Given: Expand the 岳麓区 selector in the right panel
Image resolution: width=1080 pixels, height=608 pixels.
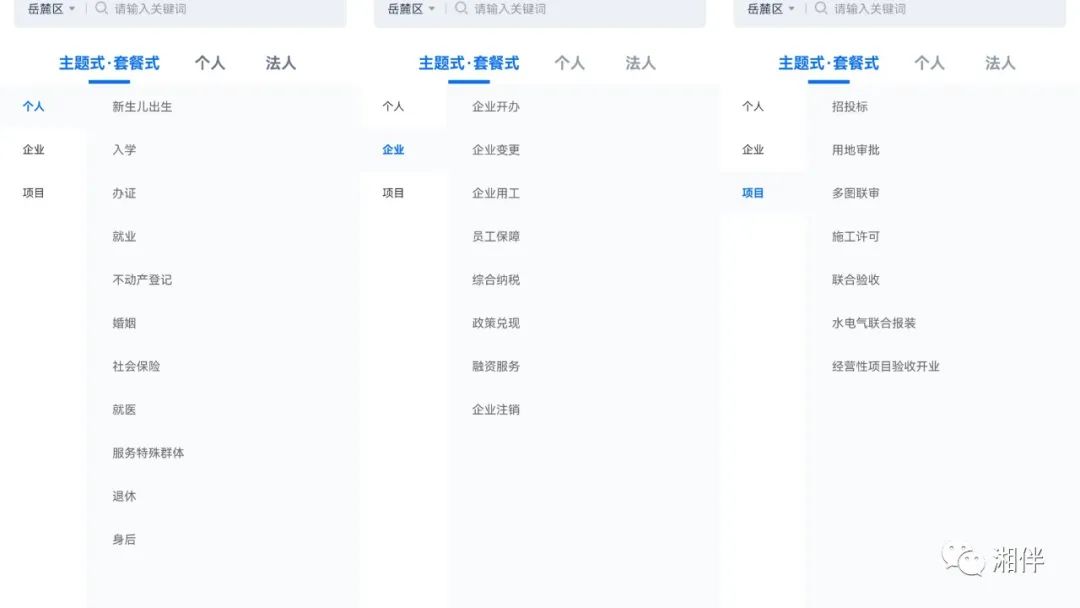Looking at the screenshot, I should (768, 9).
